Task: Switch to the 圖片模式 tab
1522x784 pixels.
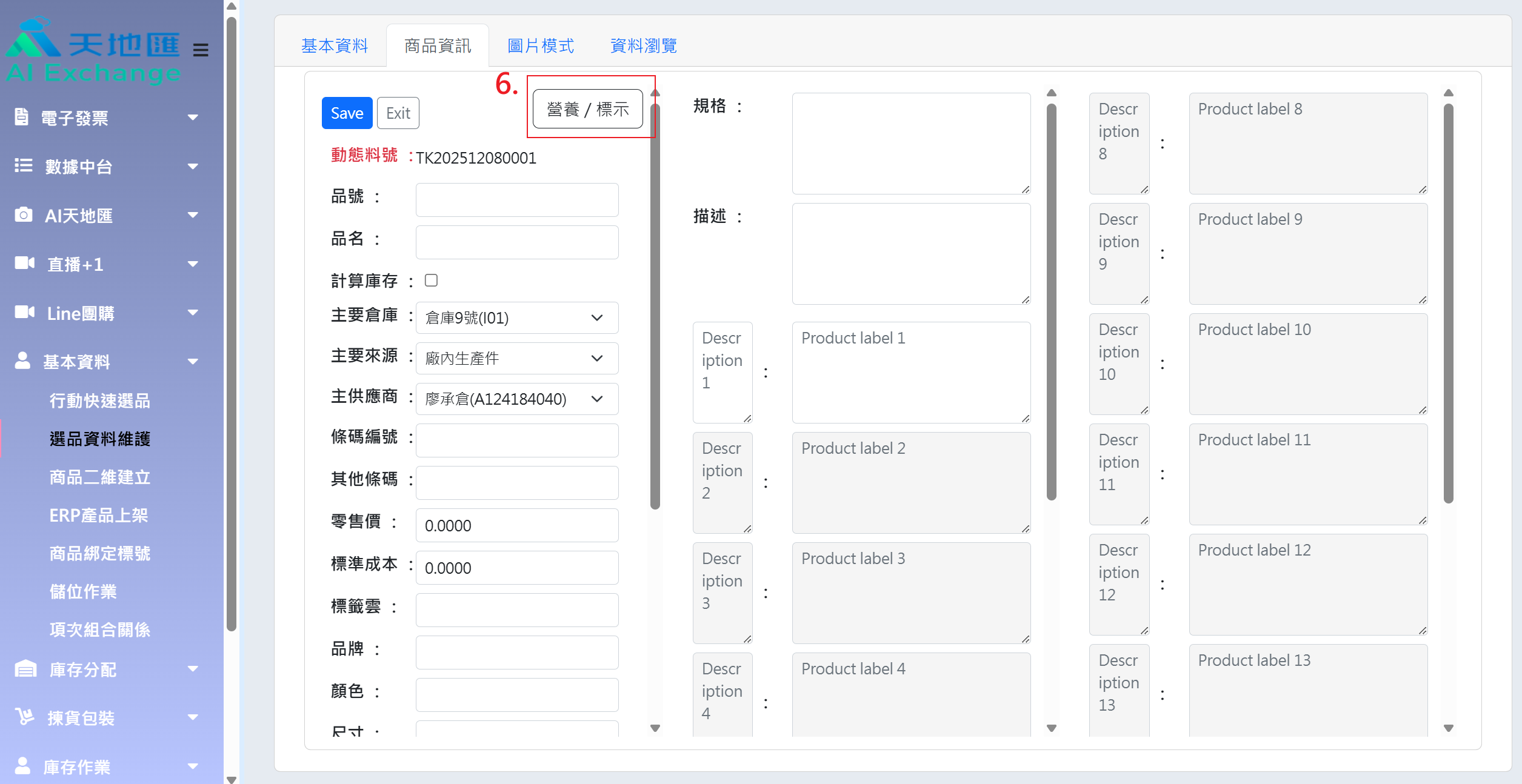Action: 540,46
